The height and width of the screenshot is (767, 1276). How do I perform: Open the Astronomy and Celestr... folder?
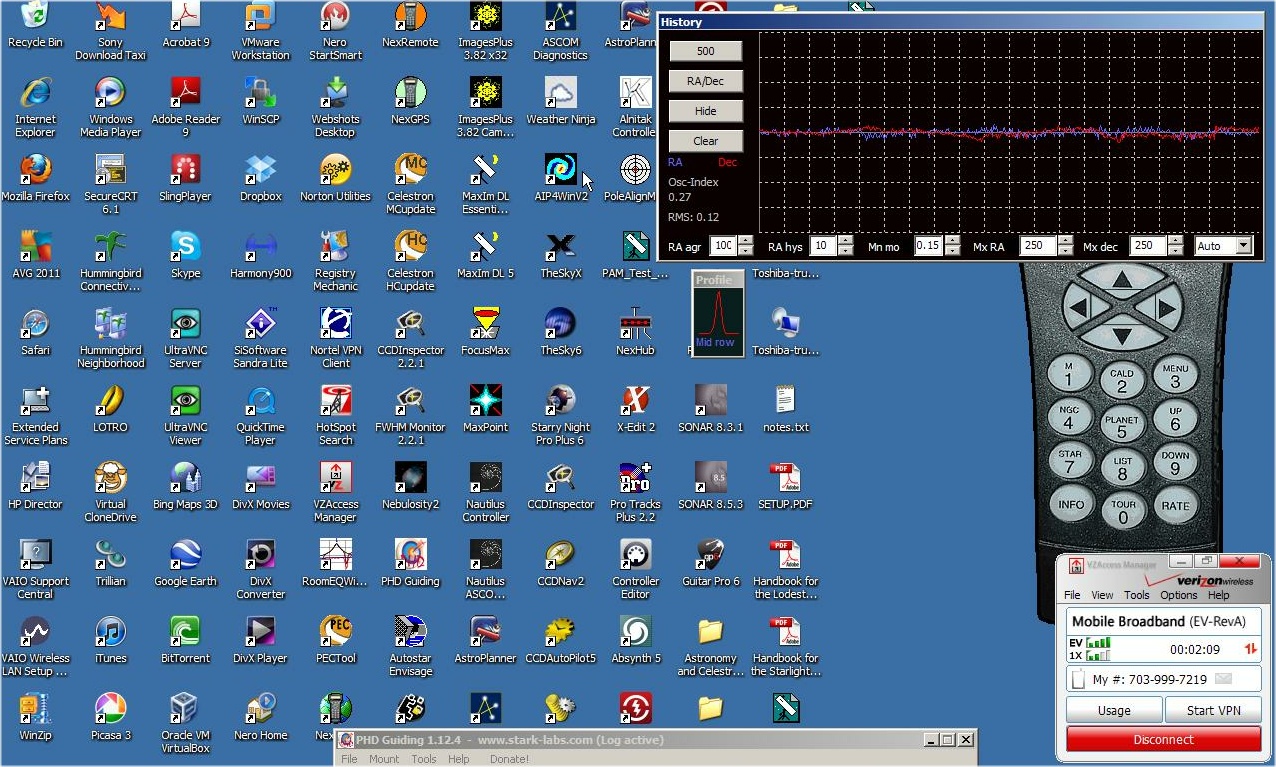tap(710, 646)
